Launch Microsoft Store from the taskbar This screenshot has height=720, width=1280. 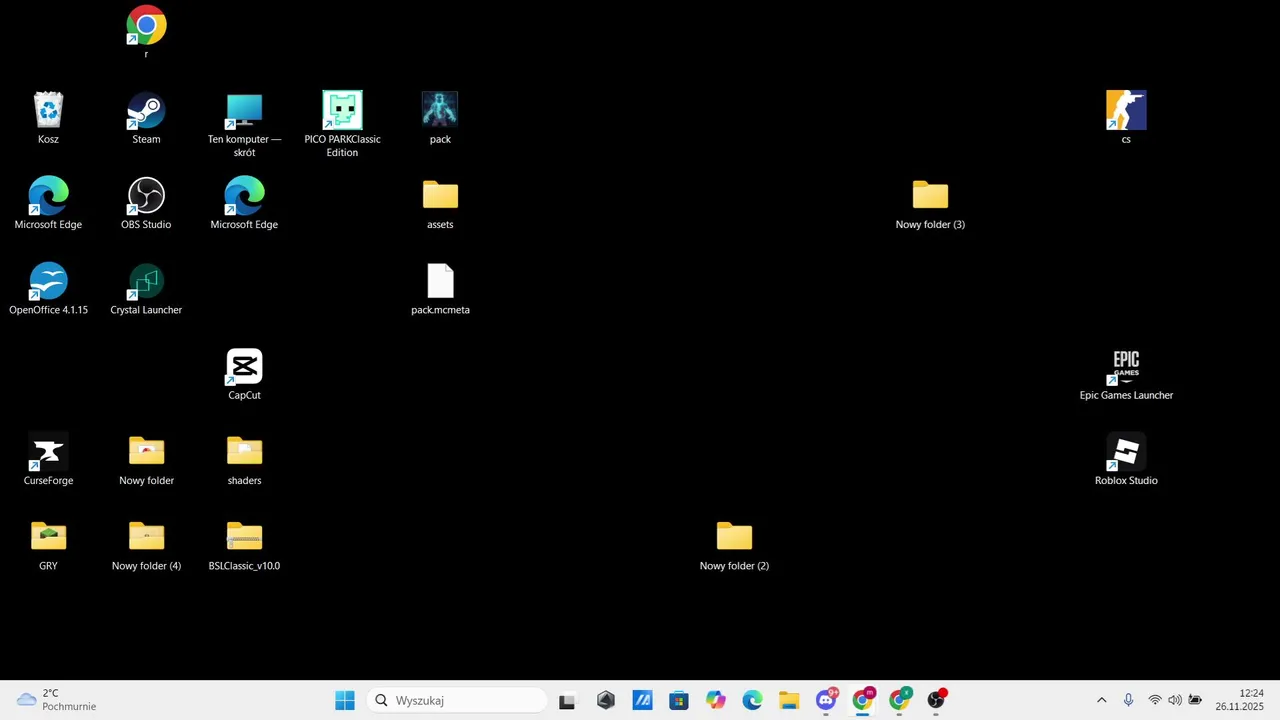tap(679, 700)
